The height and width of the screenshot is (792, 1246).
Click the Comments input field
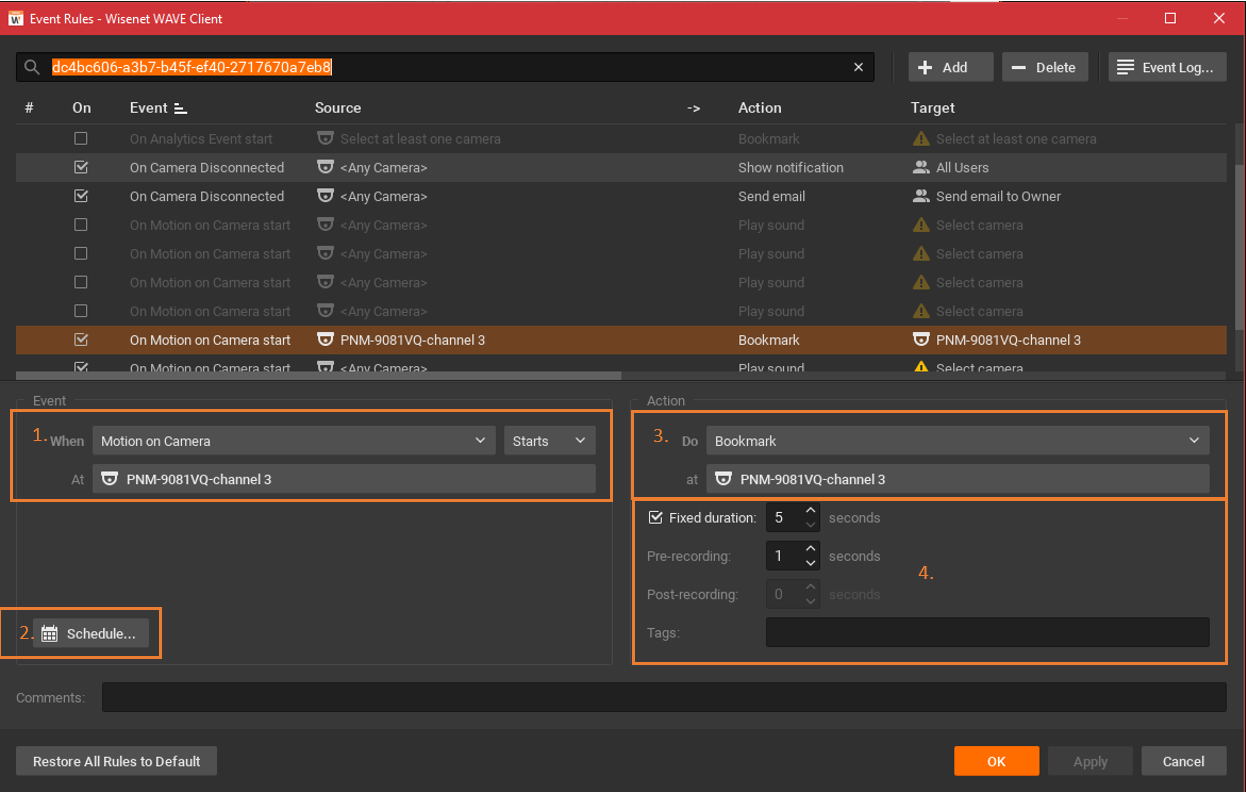click(x=664, y=697)
